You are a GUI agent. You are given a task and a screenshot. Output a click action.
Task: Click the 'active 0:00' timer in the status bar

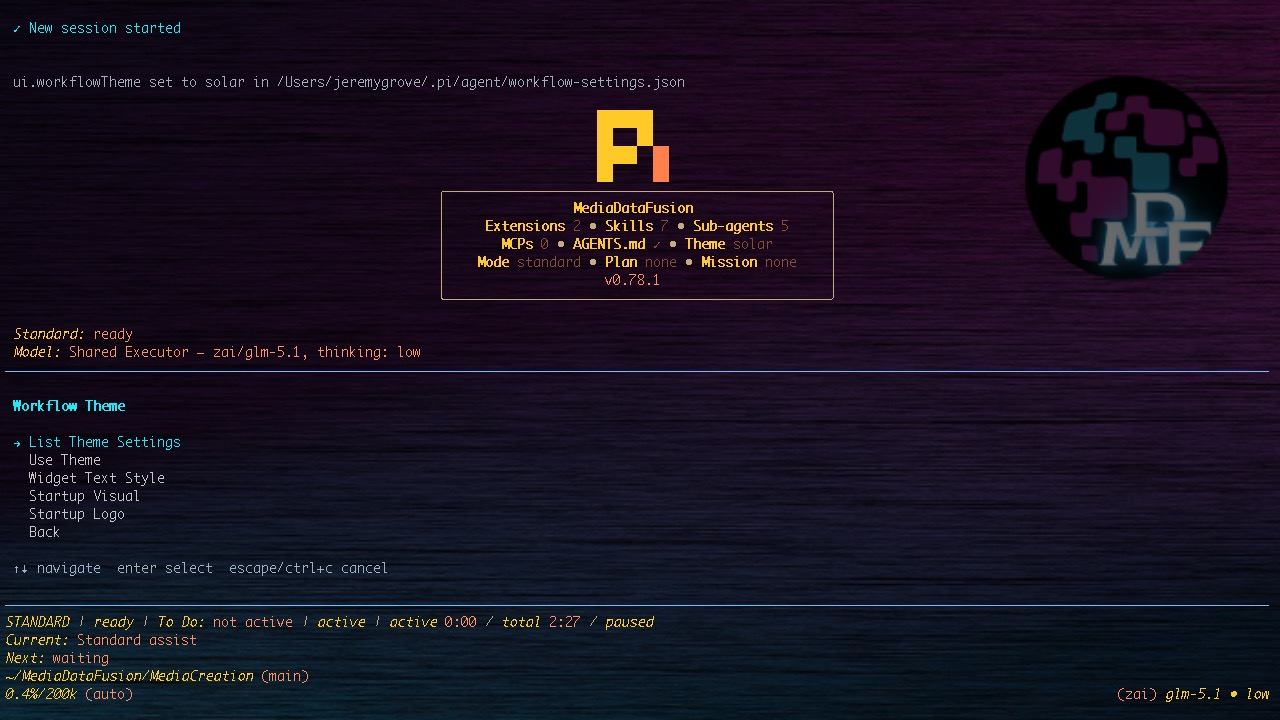[x=433, y=622]
